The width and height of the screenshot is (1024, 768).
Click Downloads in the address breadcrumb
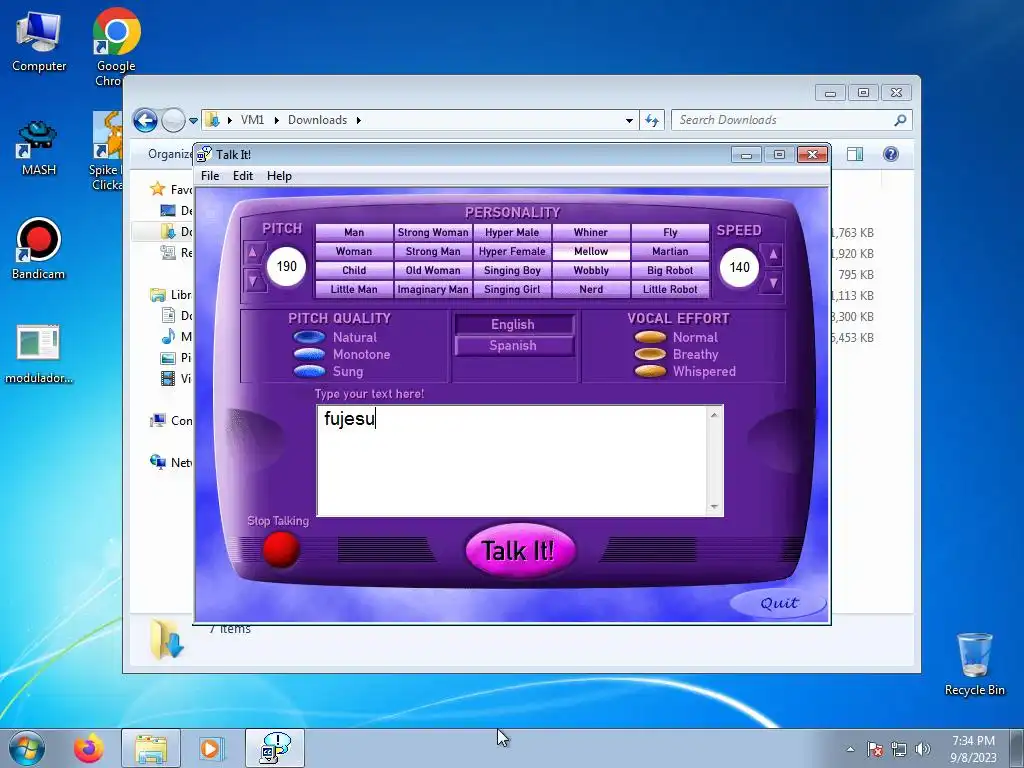(x=317, y=120)
